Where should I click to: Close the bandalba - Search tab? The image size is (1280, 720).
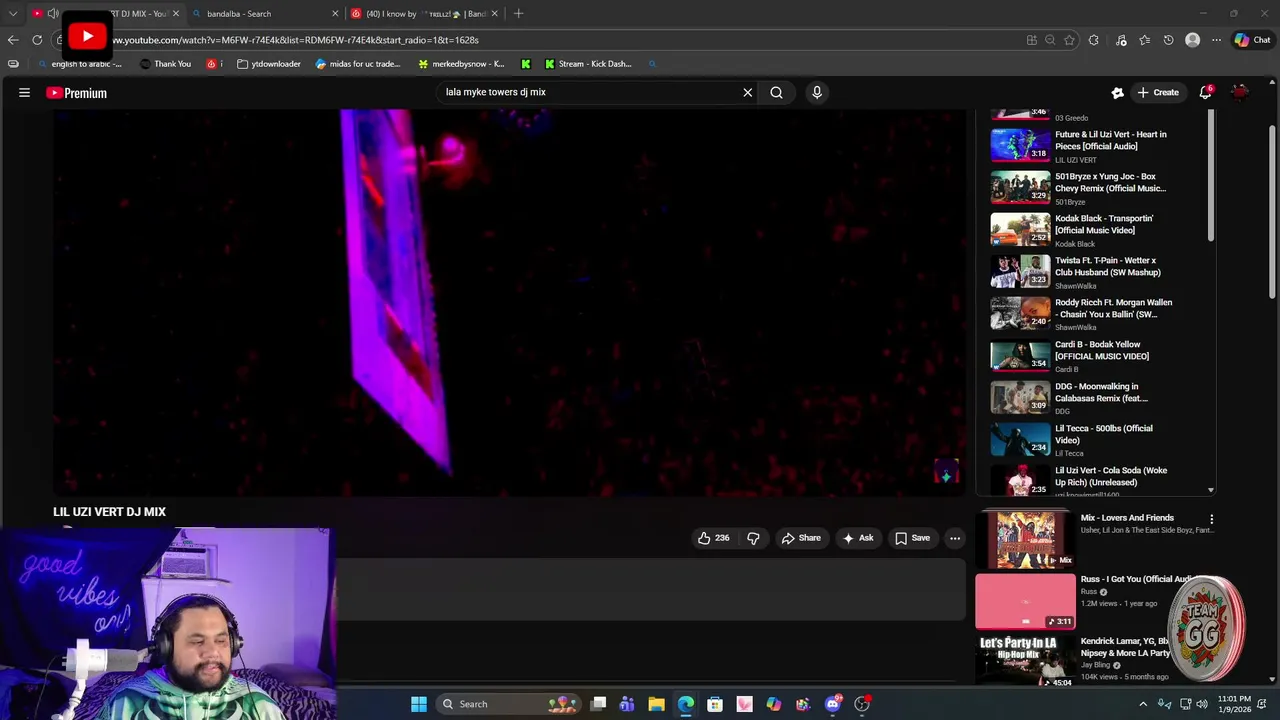click(x=335, y=14)
